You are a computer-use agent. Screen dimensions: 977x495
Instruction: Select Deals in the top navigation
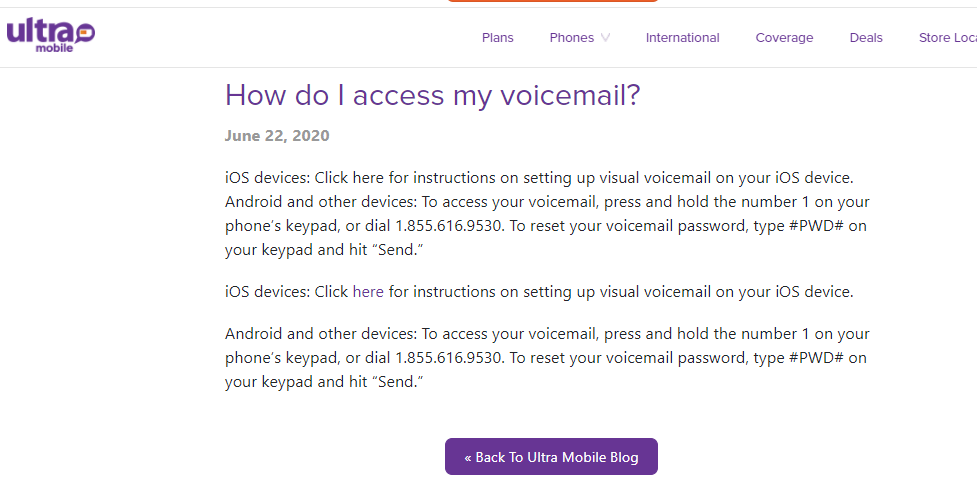(x=866, y=38)
